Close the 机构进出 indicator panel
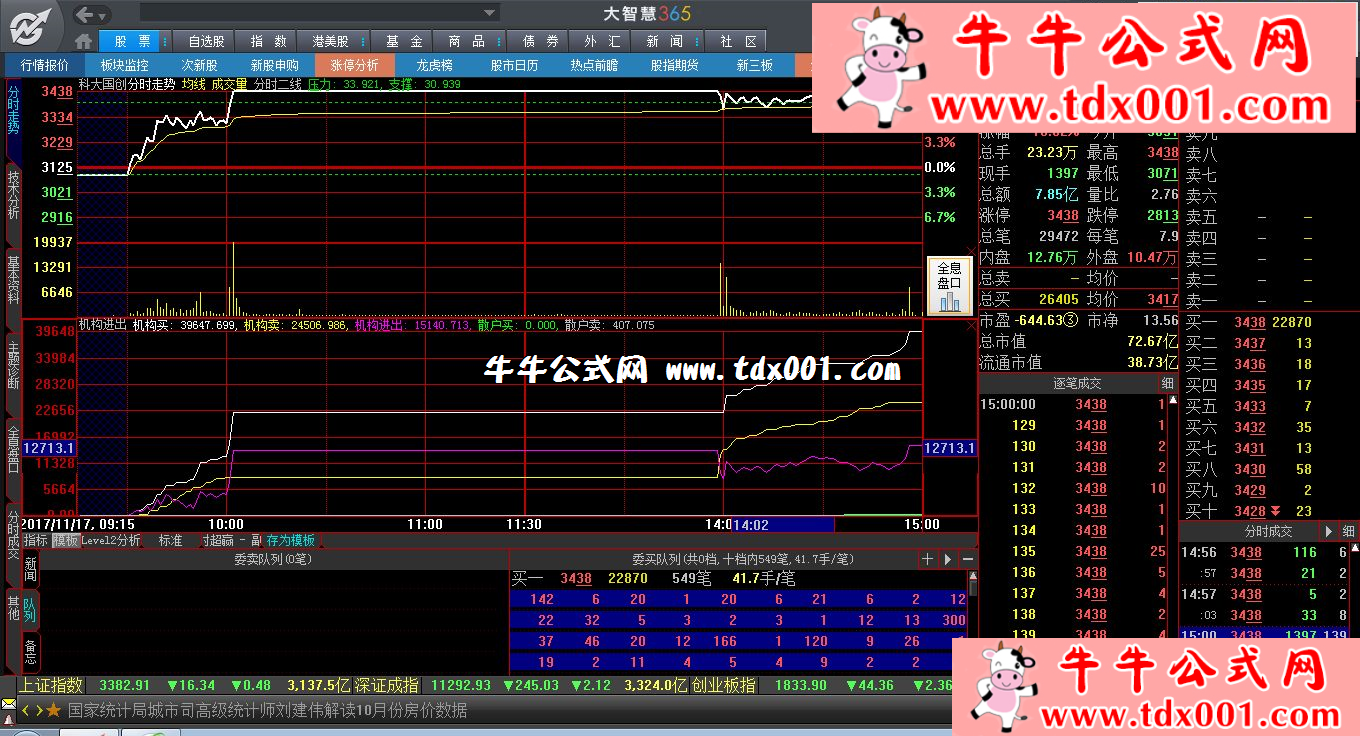1360x736 pixels. (970, 325)
